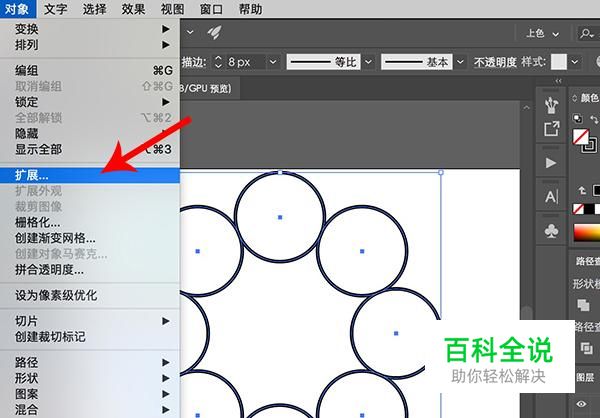The height and width of the screenshot is (418, 600).
Task: Open the 视图 menu
Action: pos(172,9)
